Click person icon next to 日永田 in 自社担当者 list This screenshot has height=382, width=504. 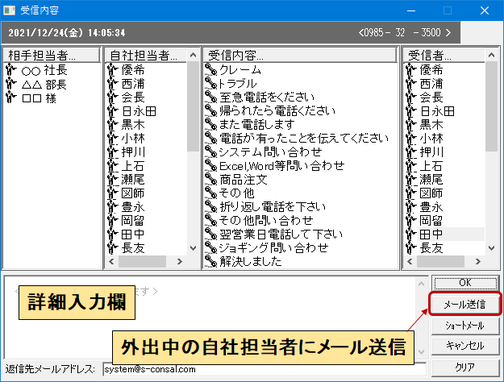click(113, 111)
